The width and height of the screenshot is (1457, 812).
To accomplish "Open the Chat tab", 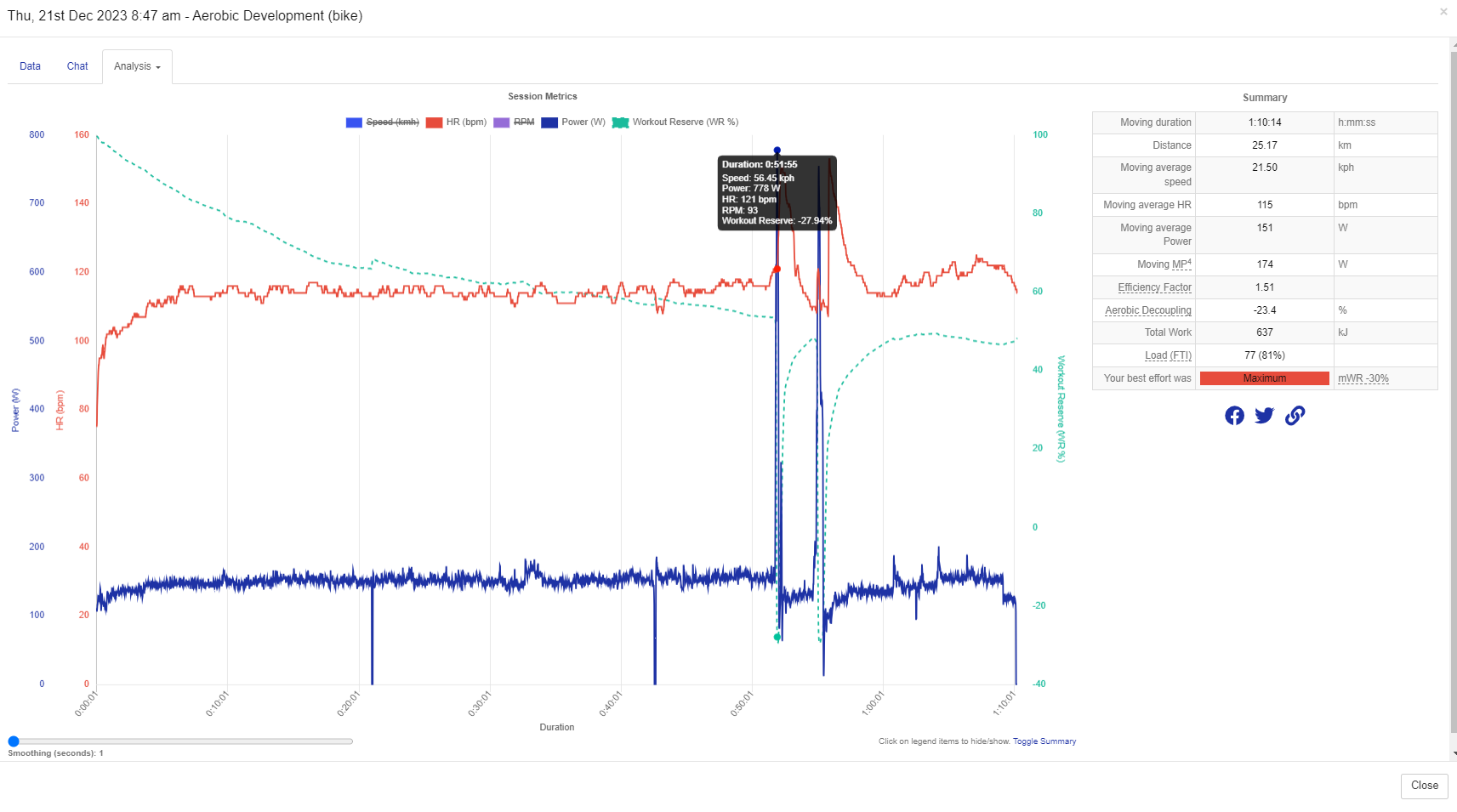I will pos(77,66).
